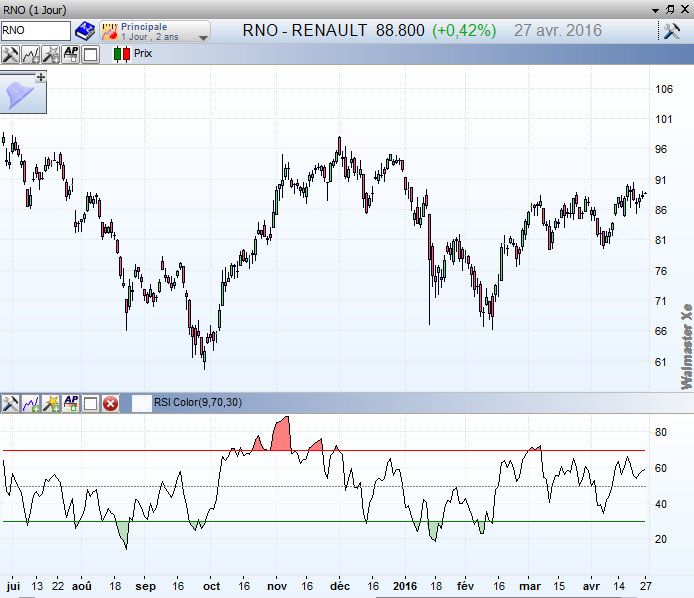This screenshot has height=598, width=694.
Task: Click the 88.800 price value
Action: click(x=400, y=31)
